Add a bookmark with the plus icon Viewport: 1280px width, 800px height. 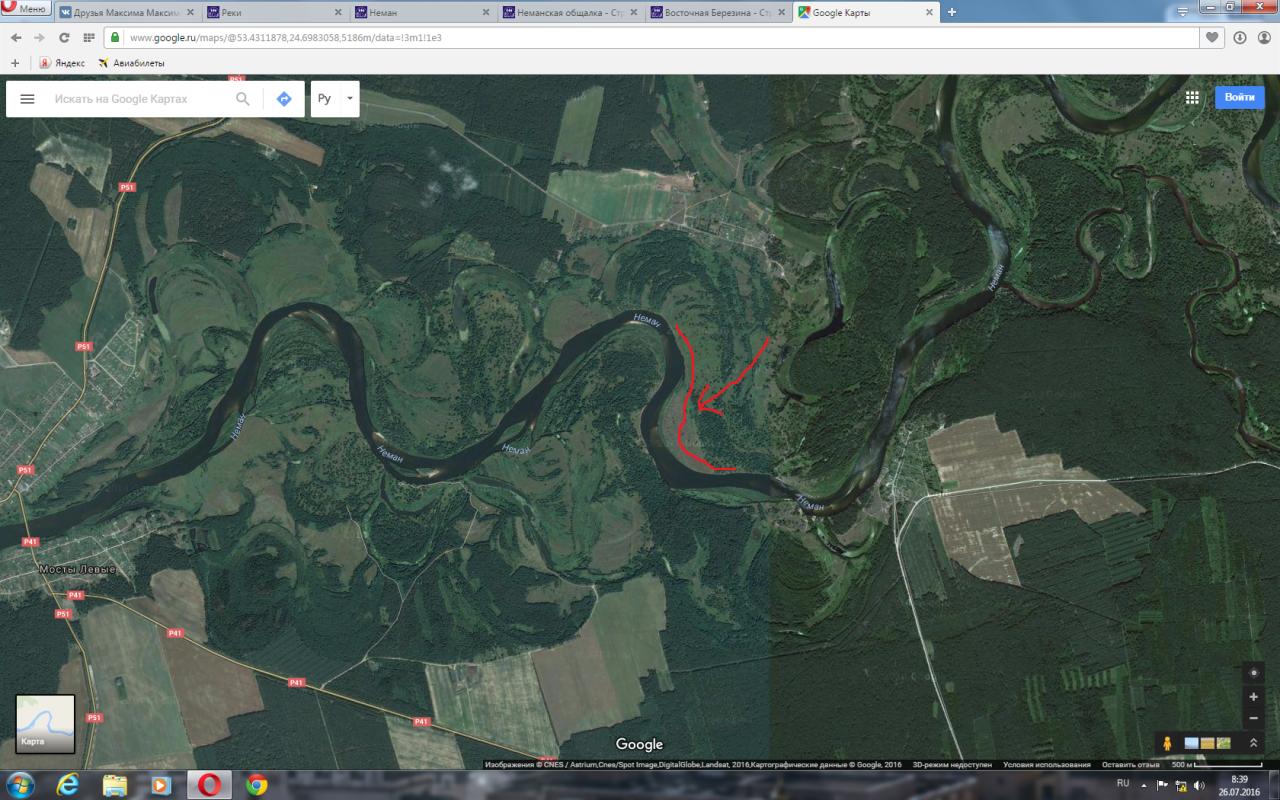click(15, 63)
